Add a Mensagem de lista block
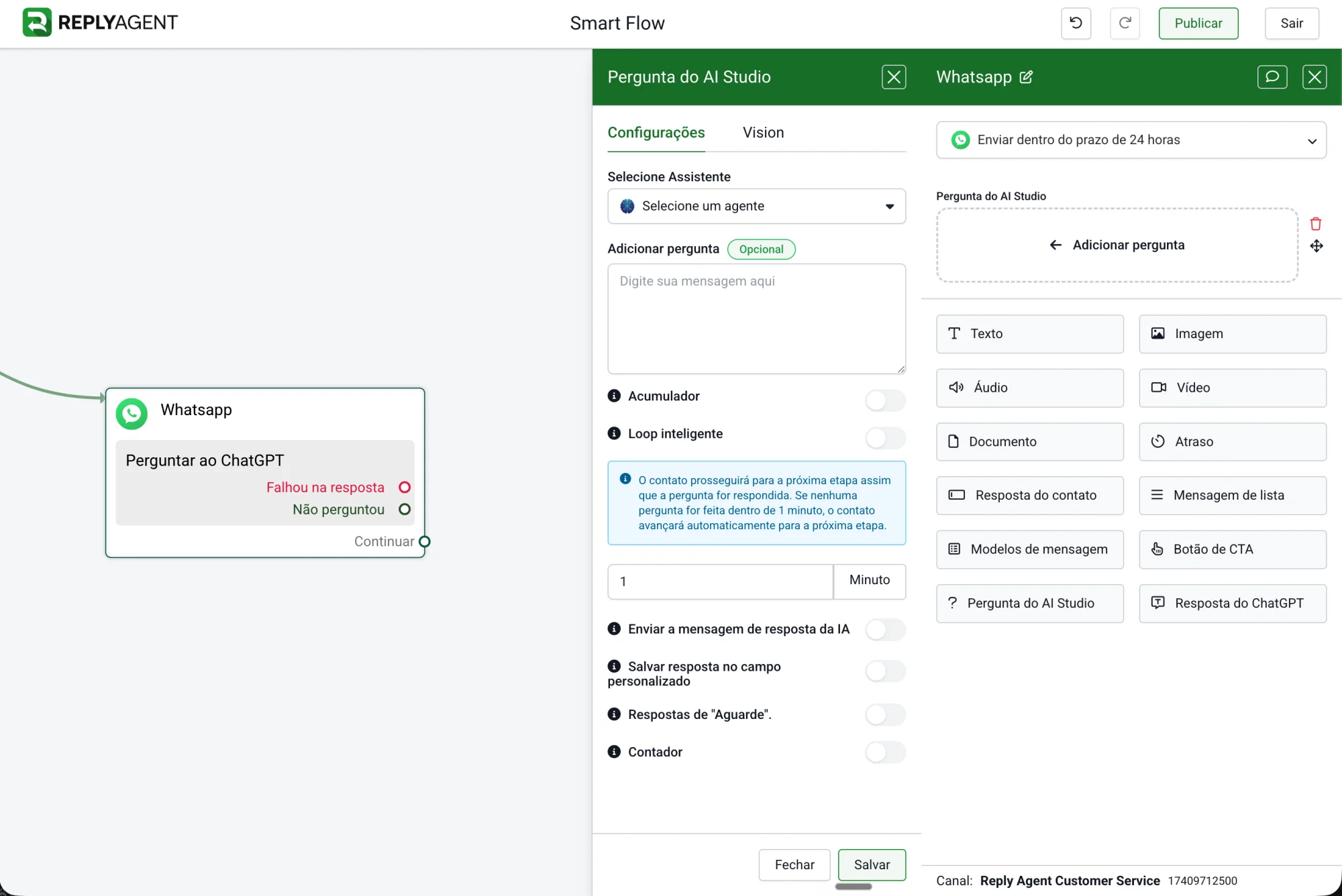 pyautogui.click(x=1233, y=496)
